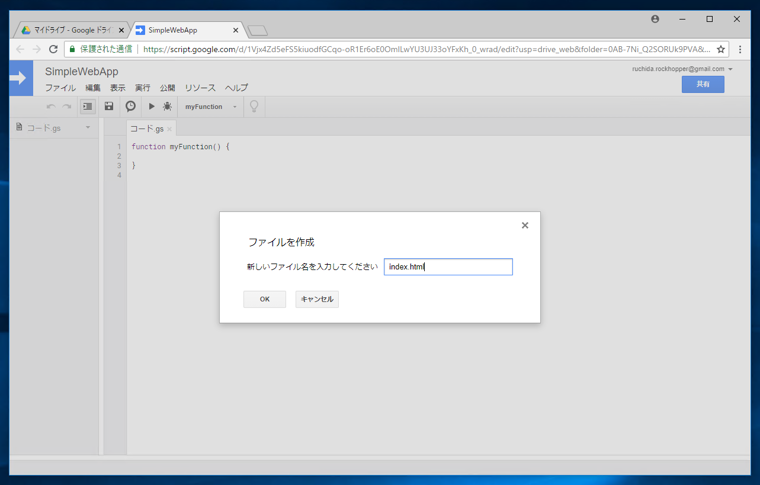The image size is (760, 485).
Task: Toggle the indent/format icon in toolbar
Action: [x=88, y=106]
